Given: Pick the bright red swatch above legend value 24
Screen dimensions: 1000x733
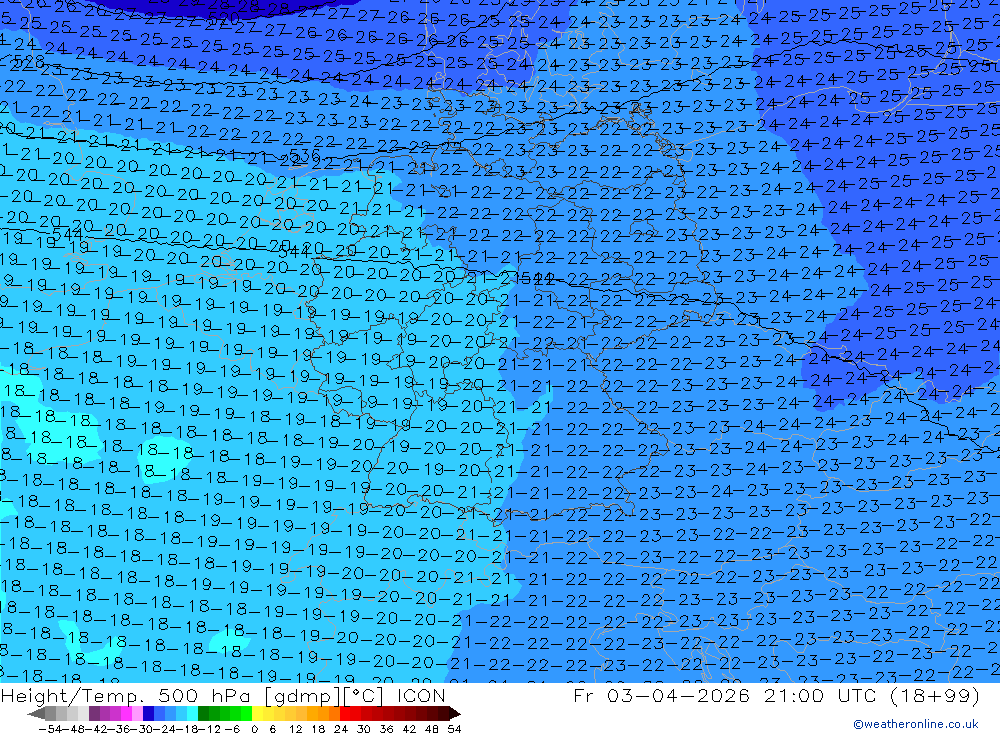Looking at the screenshot, I should [x=345, y=713].
